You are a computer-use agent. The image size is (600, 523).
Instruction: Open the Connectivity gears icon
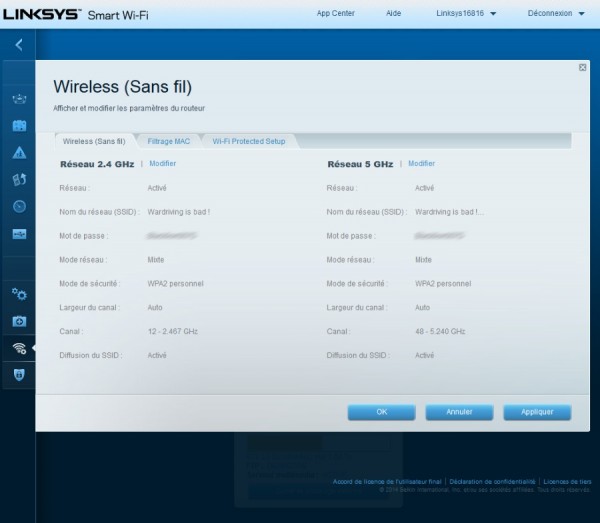18,294
